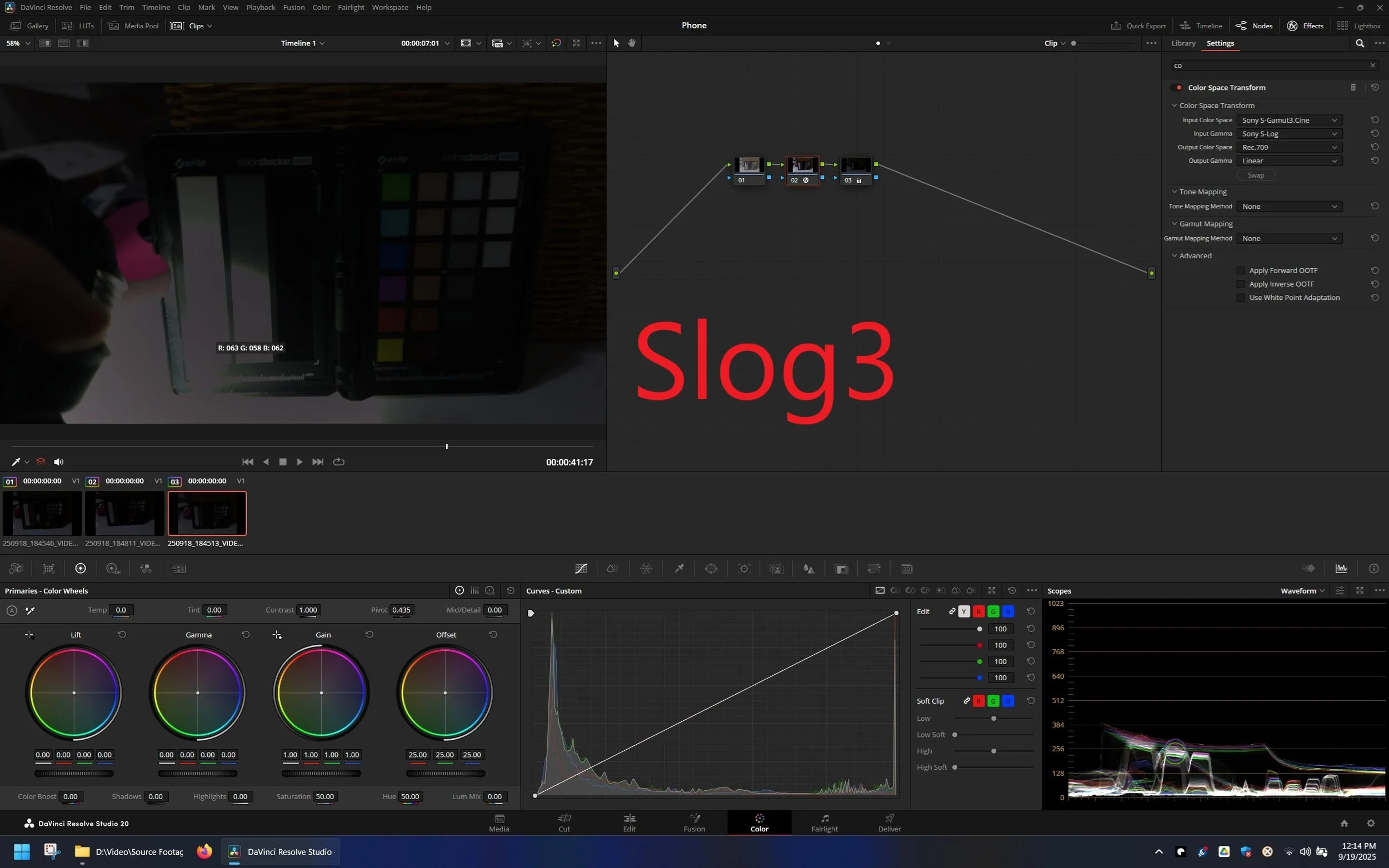
Task: Click the loop playback icon
Action: click(x=339, y=462)
